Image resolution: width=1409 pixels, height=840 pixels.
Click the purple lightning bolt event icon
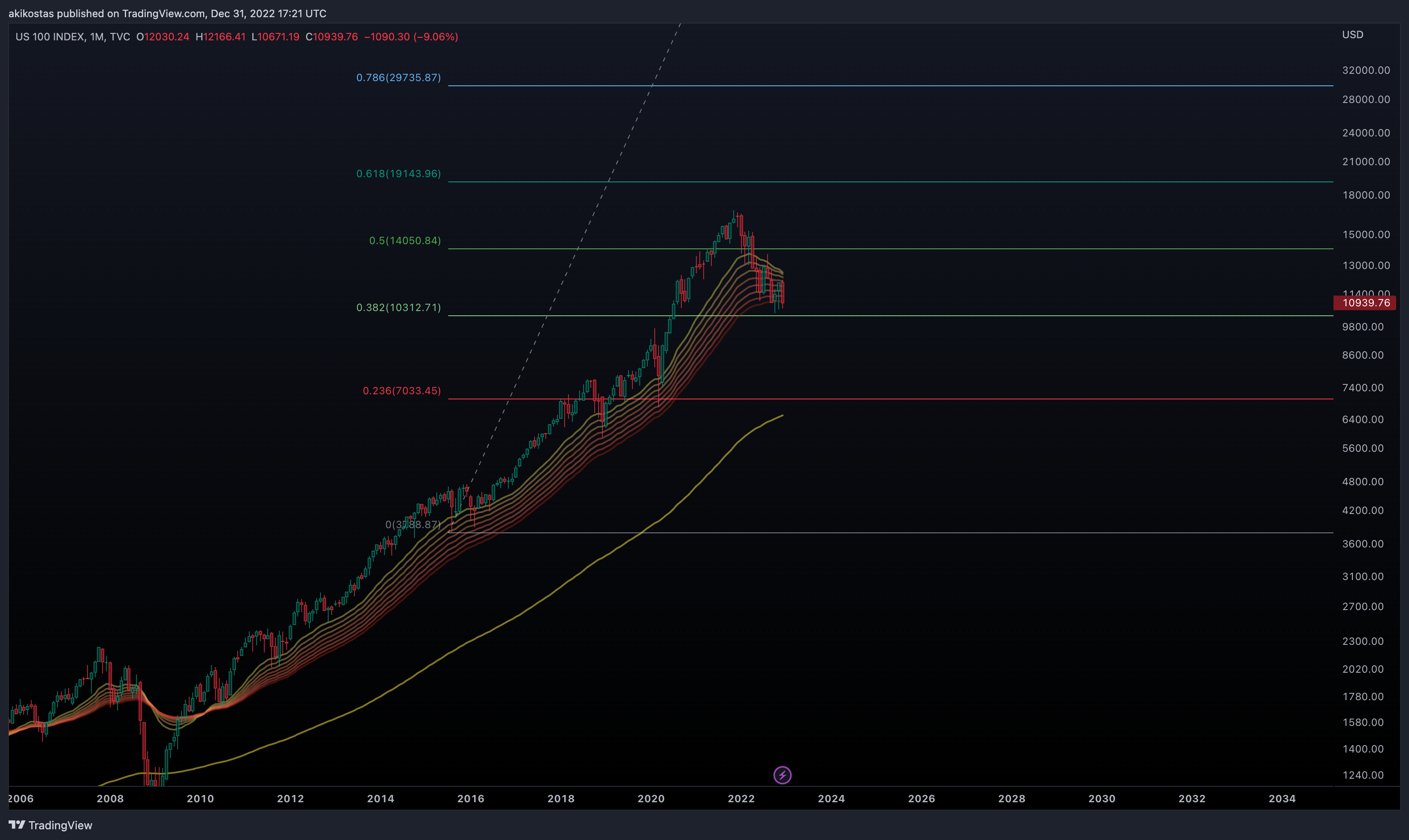click(782, 775)
